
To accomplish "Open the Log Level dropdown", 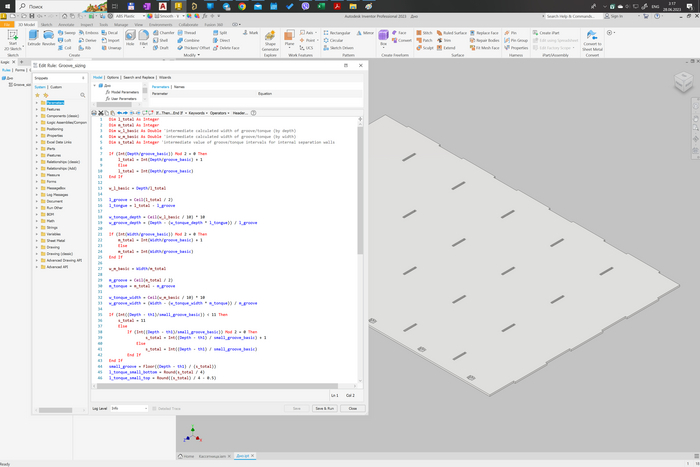I will tap(132, 408).
